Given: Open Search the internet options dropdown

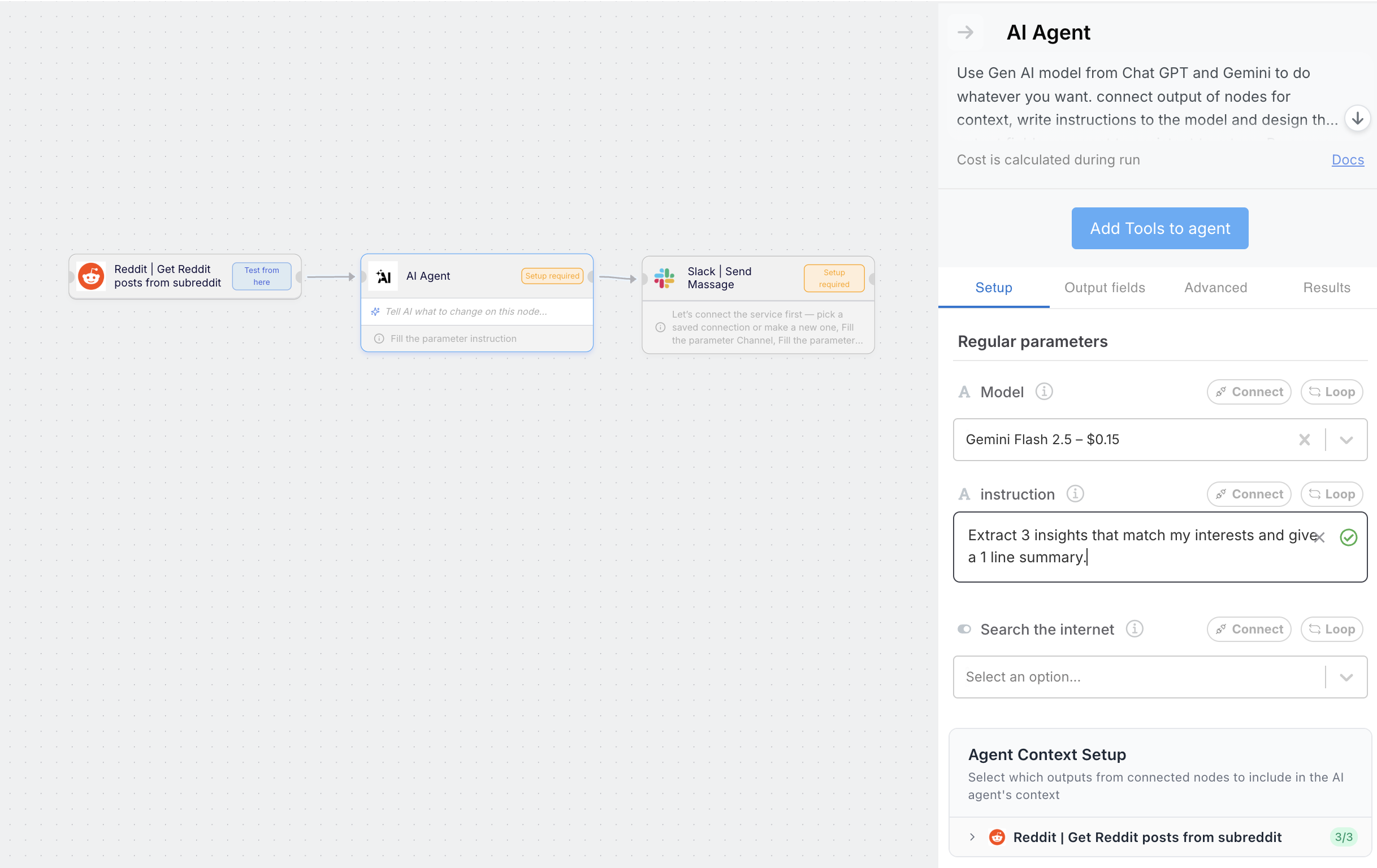Looking at the screenshot, I should [1345, 677].
